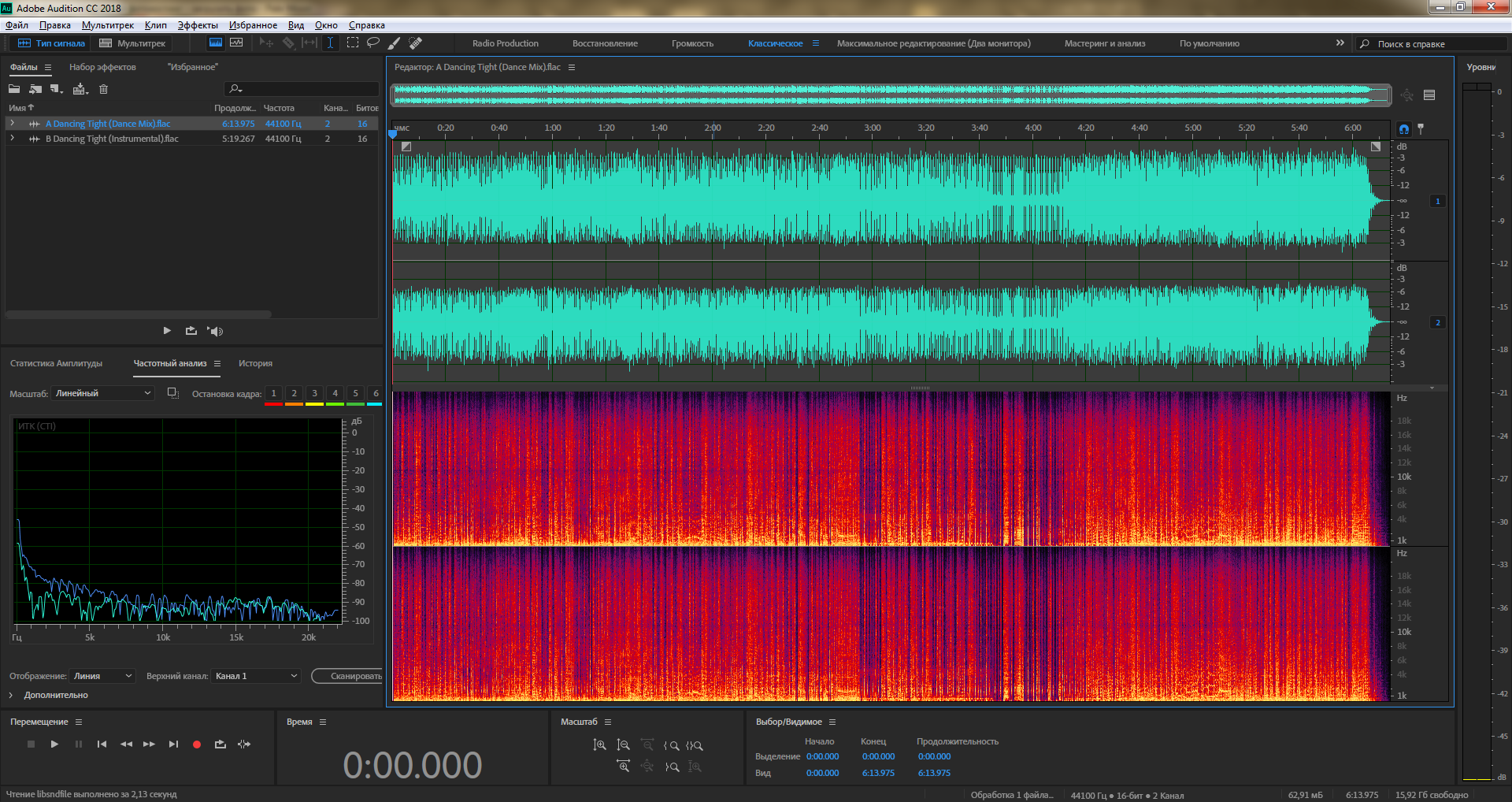This screenshot has width=1512, height=802.
Task: Select the Razor tool
Action: click(288, 43)
